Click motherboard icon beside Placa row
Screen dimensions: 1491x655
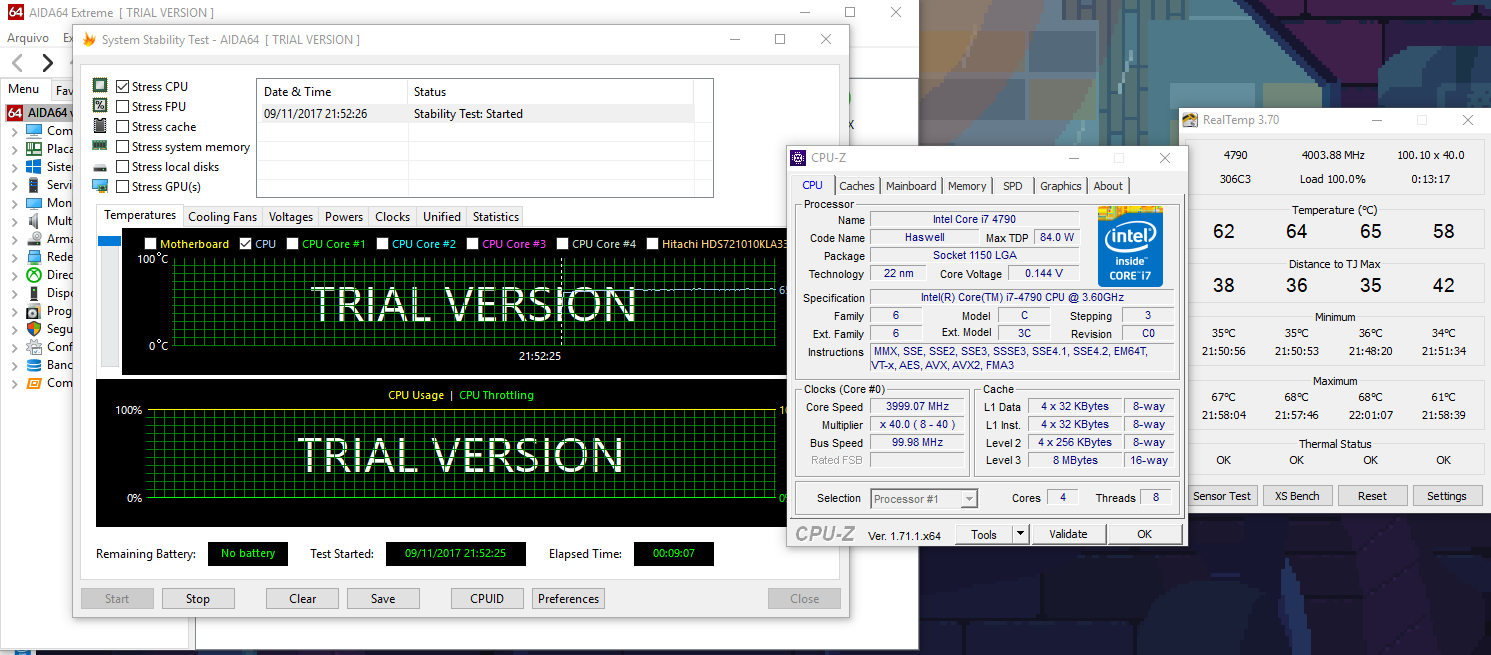tap(34, 149)
